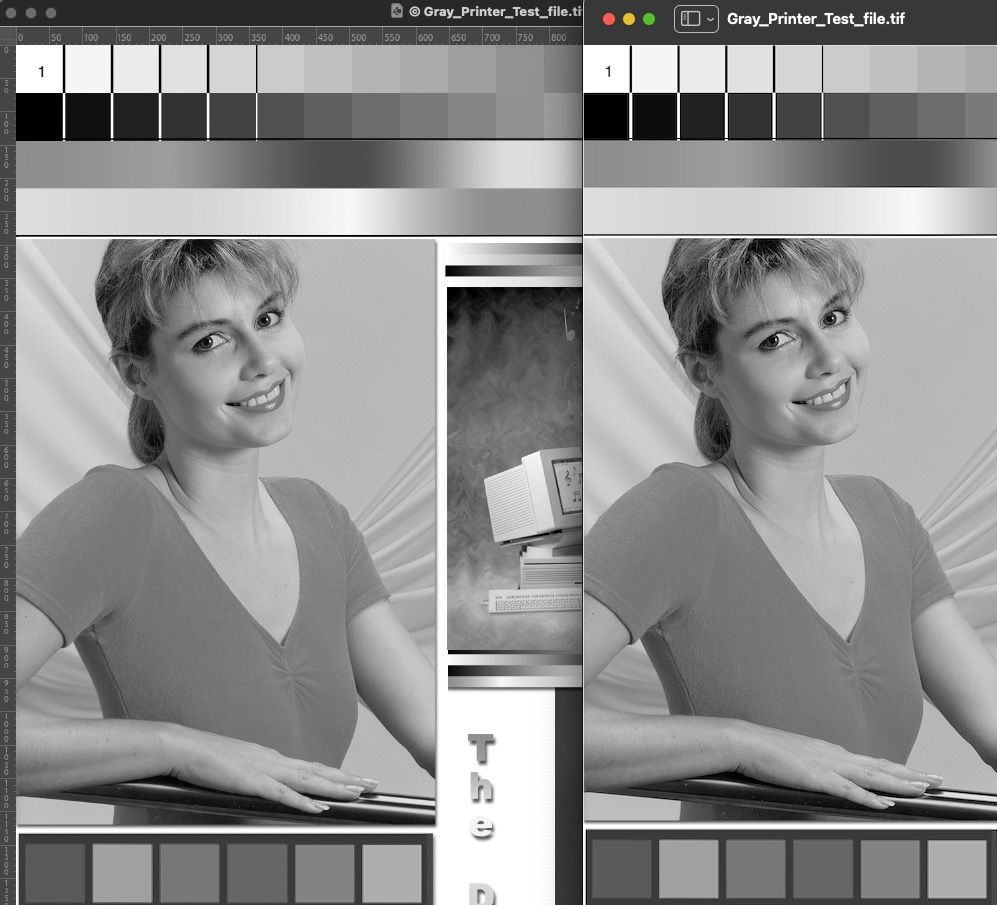Screen dimensions: 997x905
Task: Click the vintage computer picture in the Photoshop canvas
Action: (x=514, y=469)
